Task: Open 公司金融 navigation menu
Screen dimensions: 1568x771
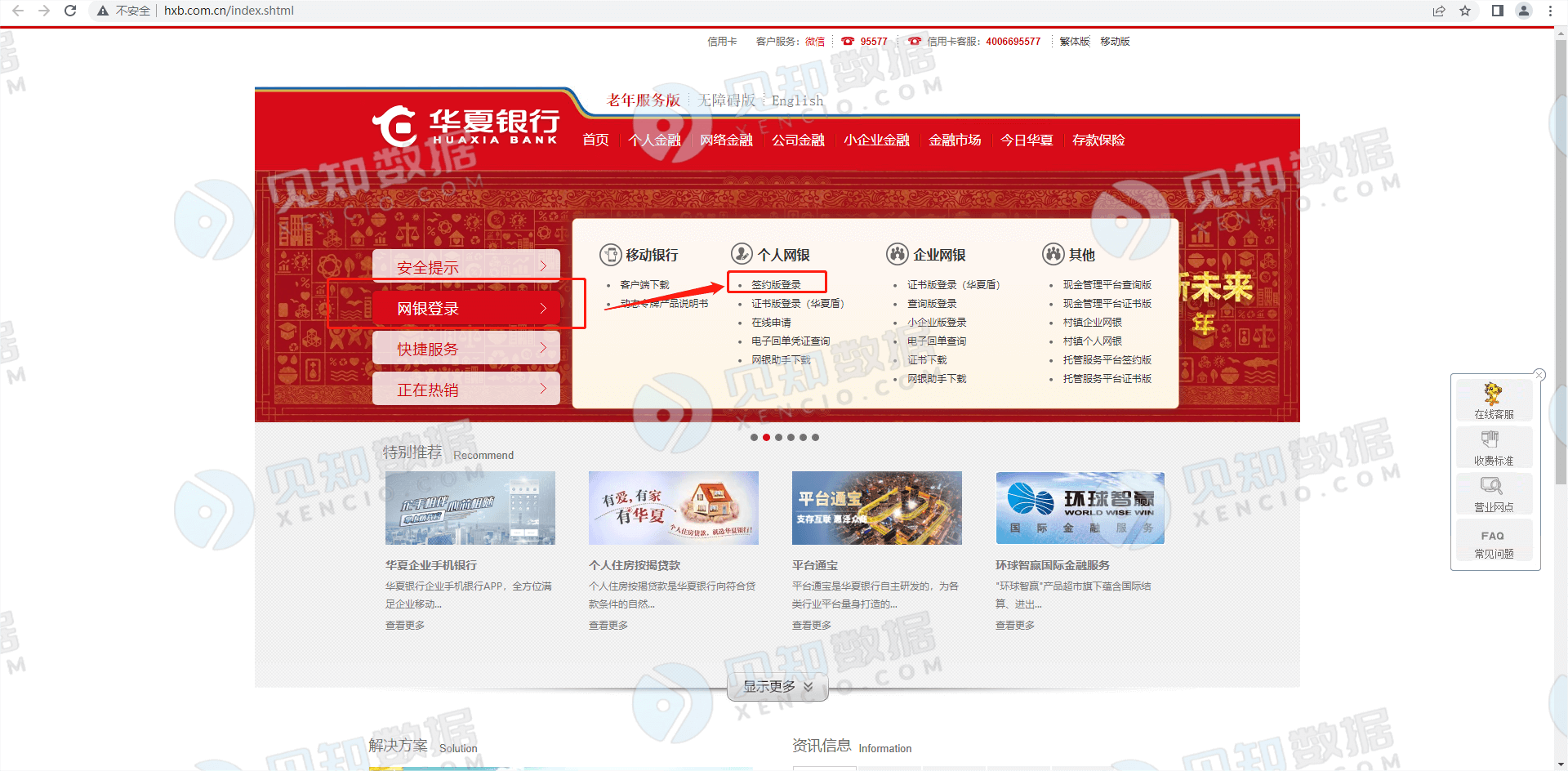Action: pos(798,140)
